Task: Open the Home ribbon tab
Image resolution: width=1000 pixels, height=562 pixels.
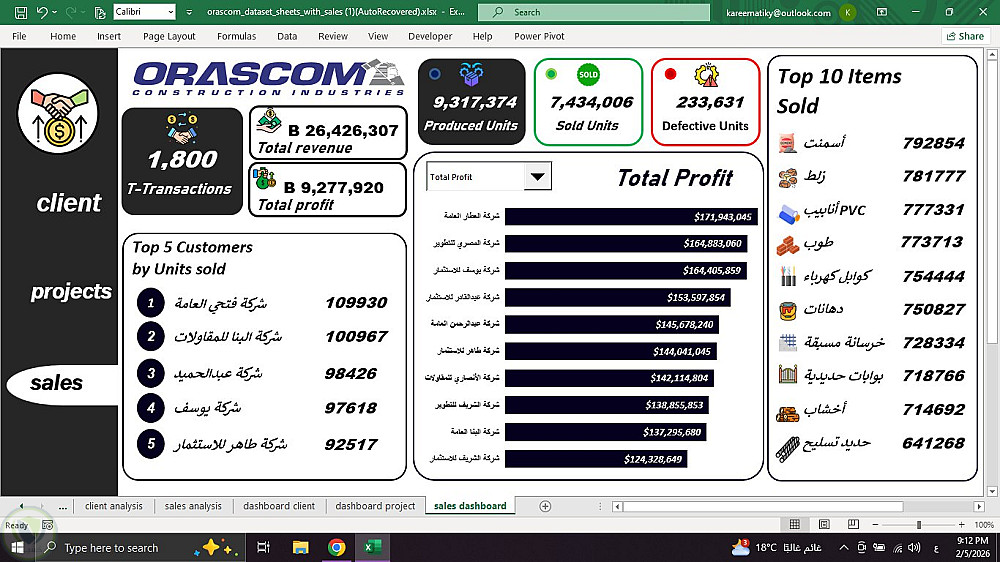Action: [63, 36]
